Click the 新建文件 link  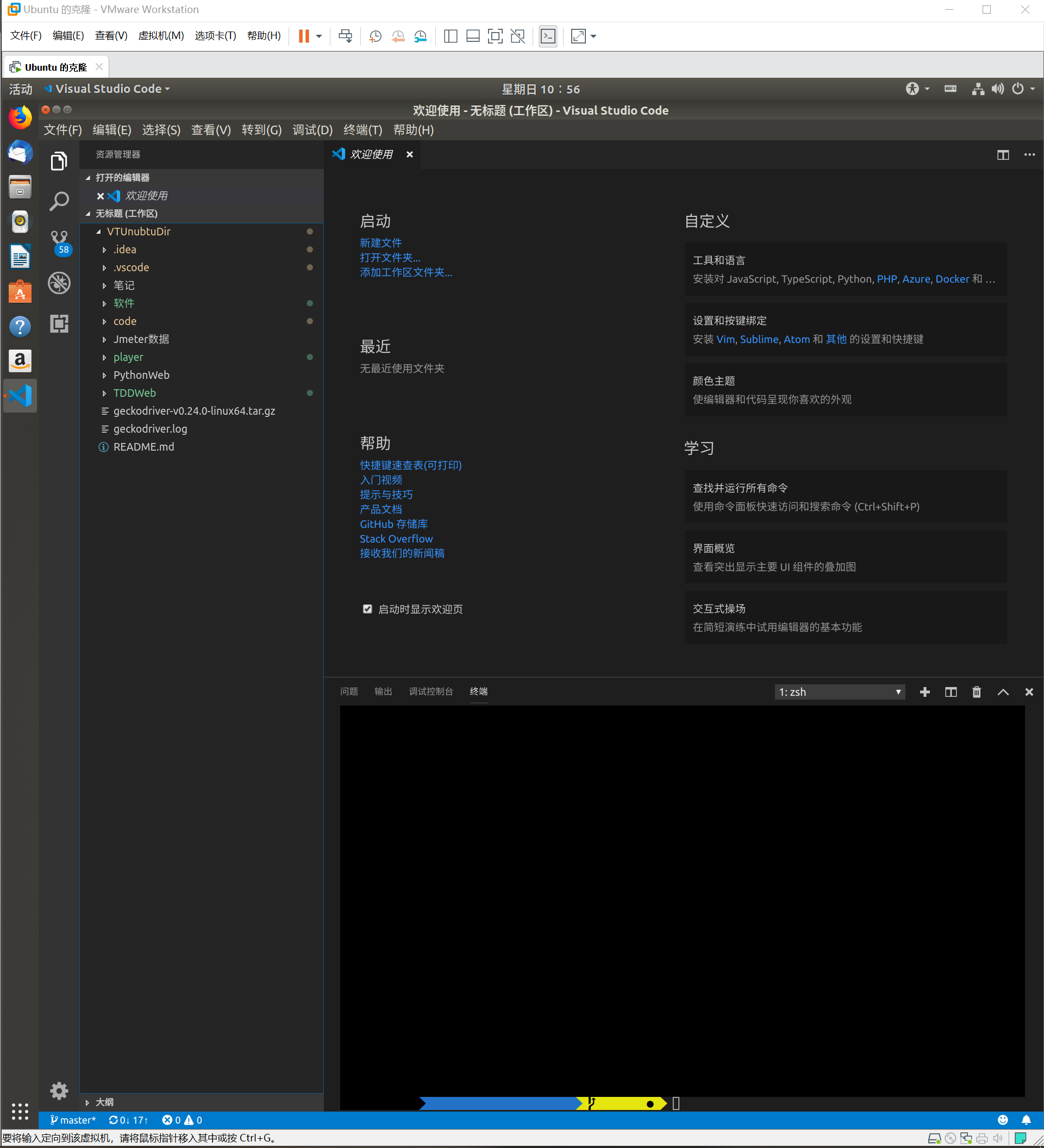pyautogui.click(x=380, y=242)
